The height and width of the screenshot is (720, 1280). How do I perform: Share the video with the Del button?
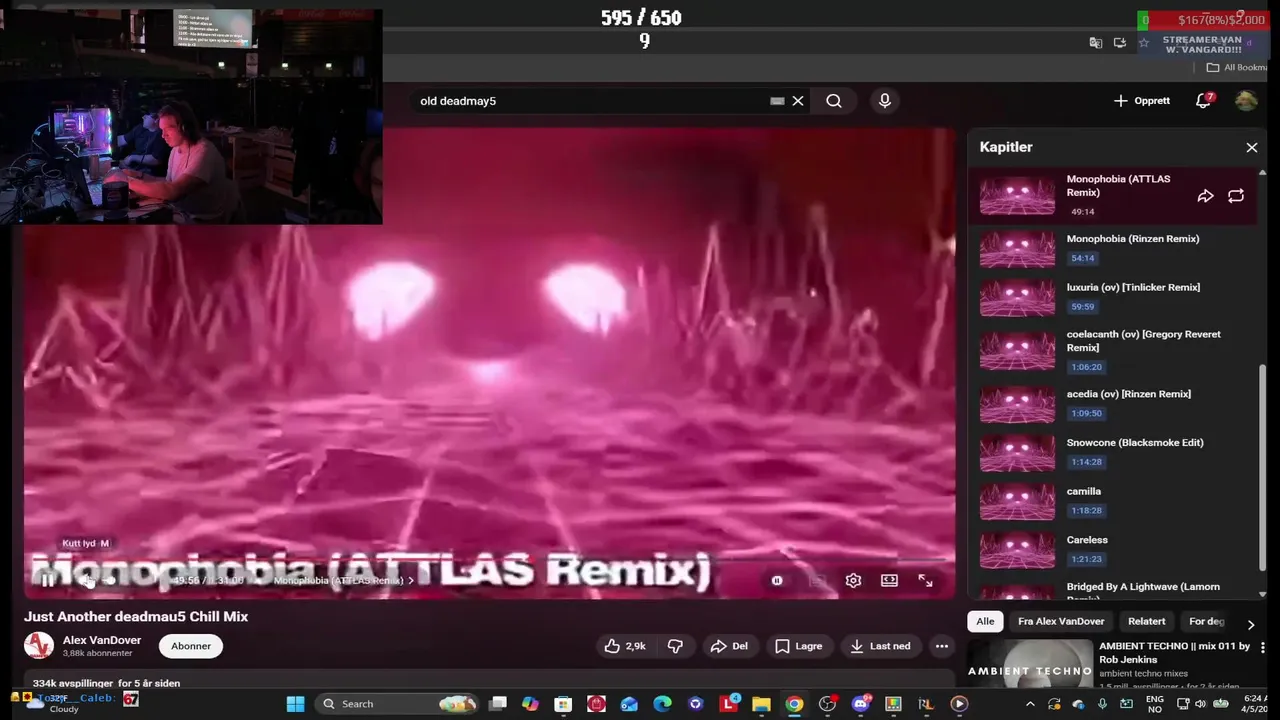[x=729, y=646]
